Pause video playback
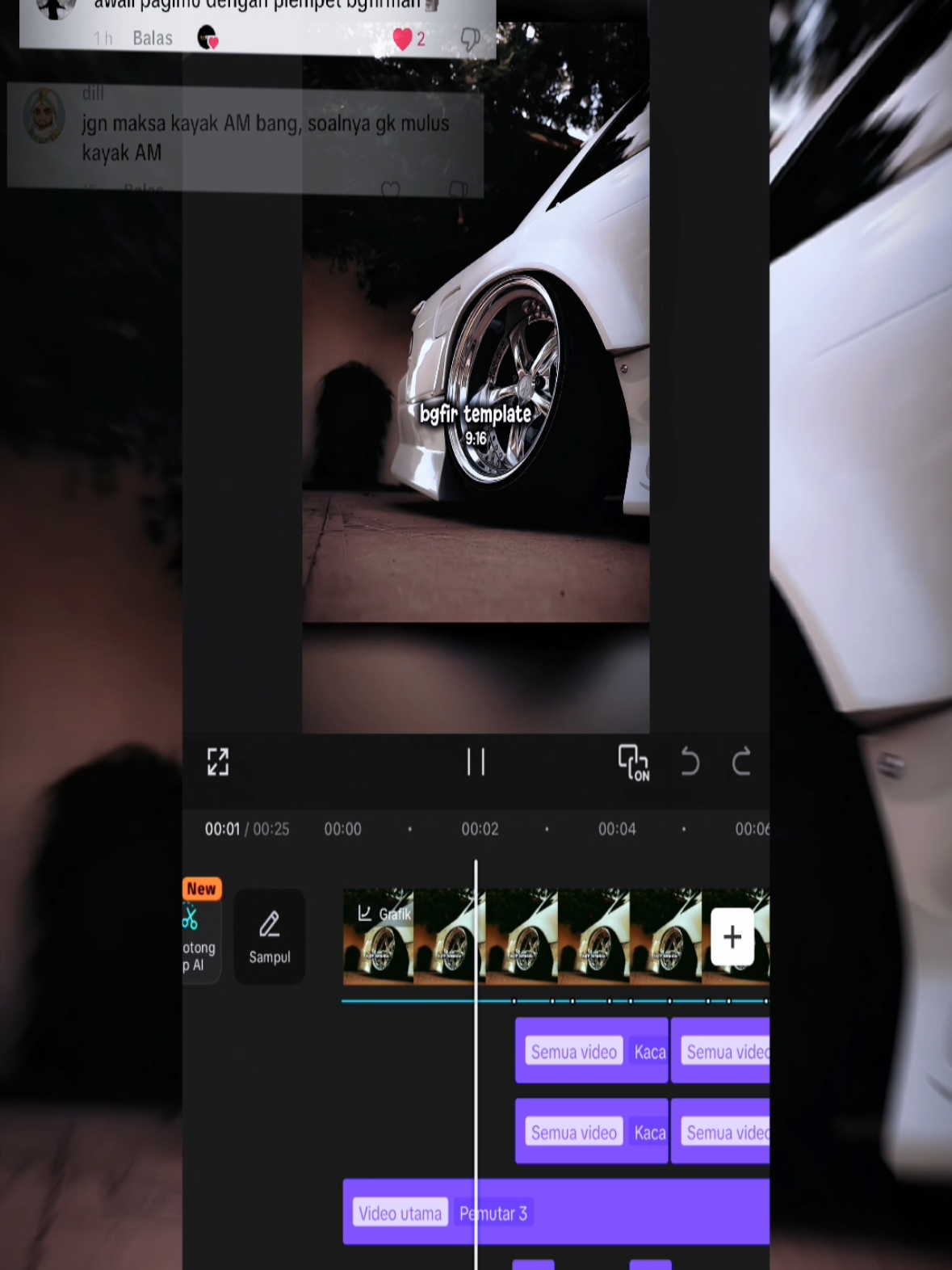Viewport: 952px width, 1270px height. pyautogui.click(x=476, y=762)
